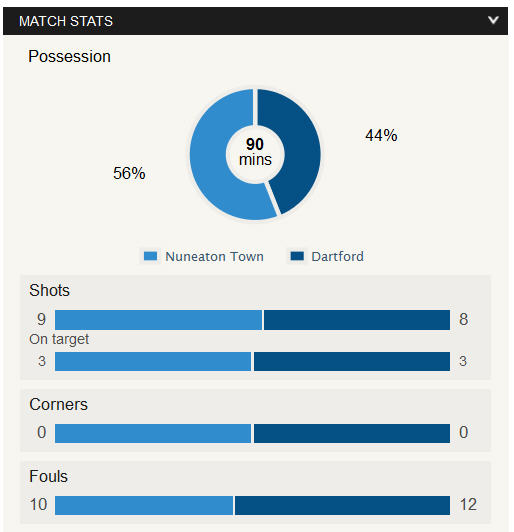Image resolution: width=514 pixels, height=532 pixels.
Task: Click Dartford's 12 fouls bar
Action: pos(343,505)
